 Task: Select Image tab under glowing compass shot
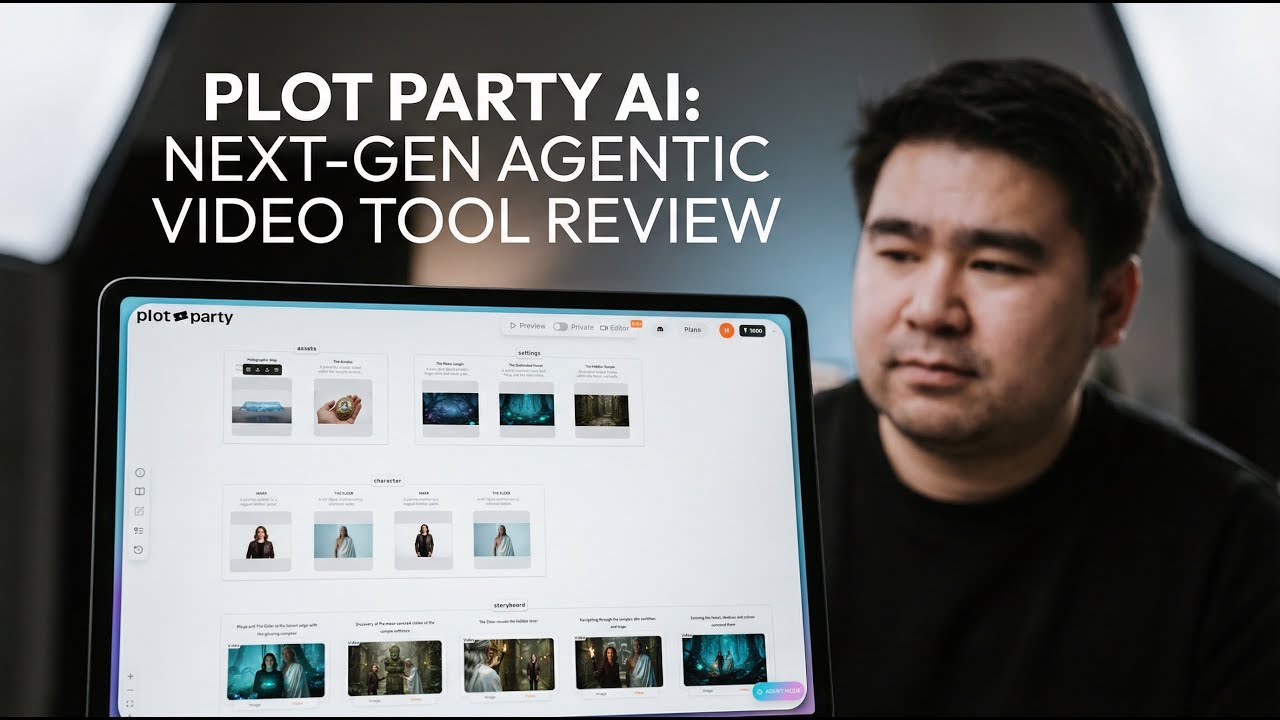[x=253, y=704]
